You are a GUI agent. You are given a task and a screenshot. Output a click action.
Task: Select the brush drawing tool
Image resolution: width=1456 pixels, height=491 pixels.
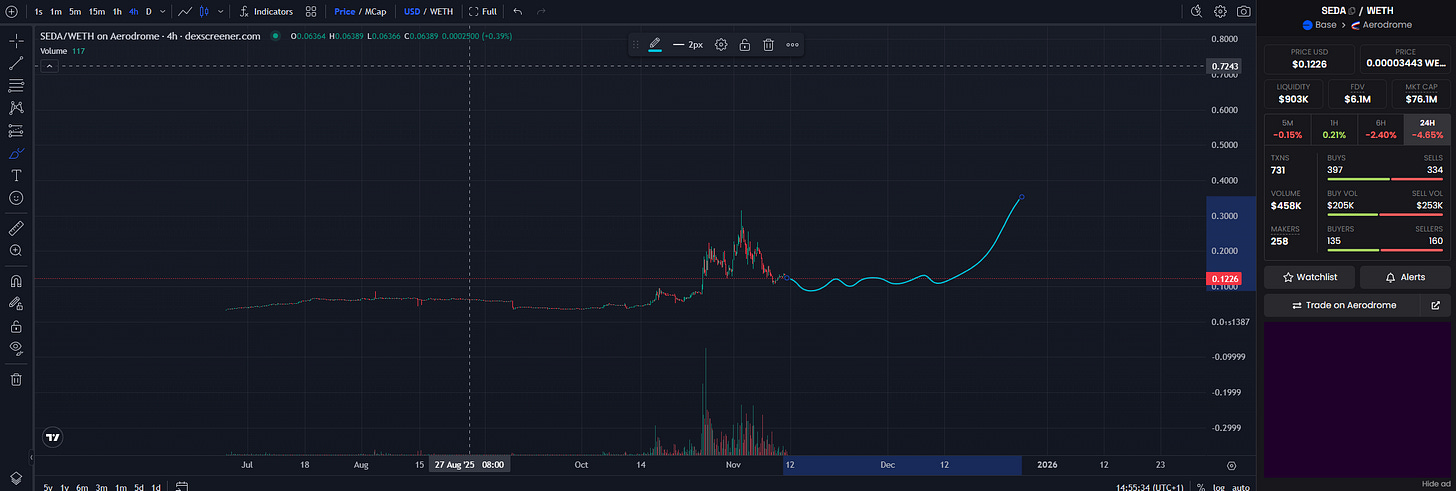[x=16, y=153]
